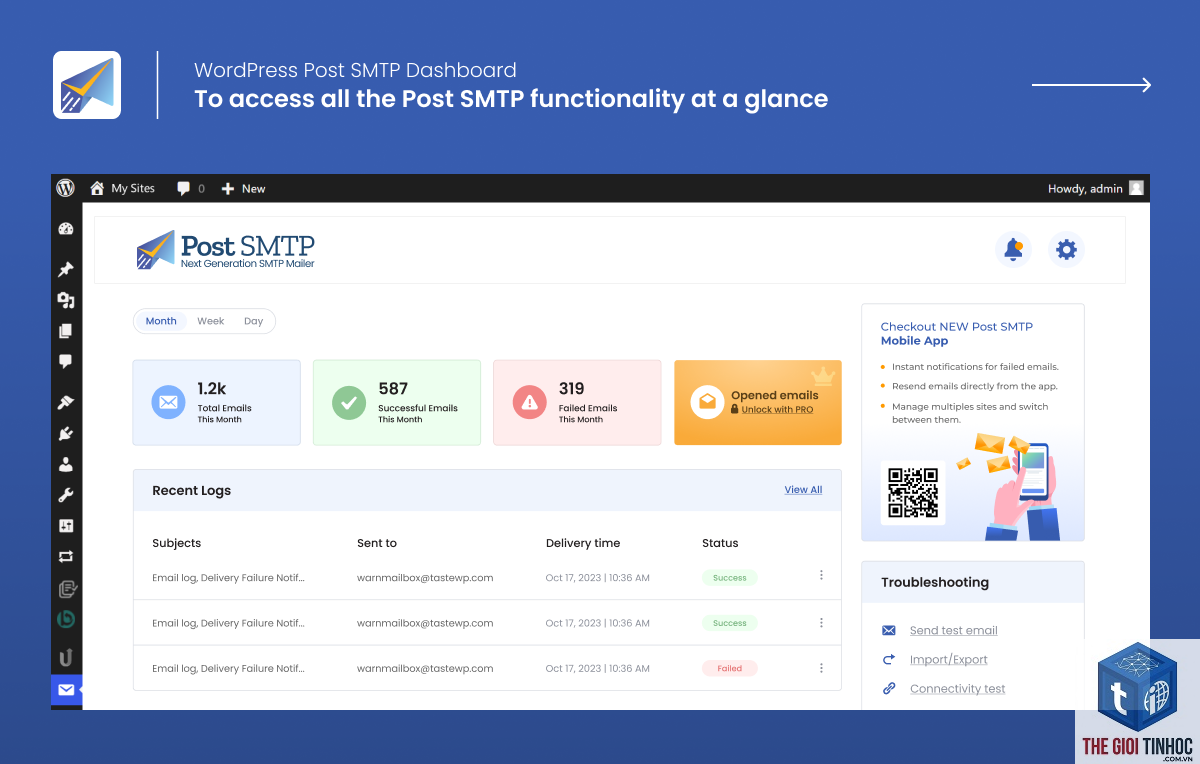
Task: Click the U-shaped sidebar icon
Action: coord(66,657)
